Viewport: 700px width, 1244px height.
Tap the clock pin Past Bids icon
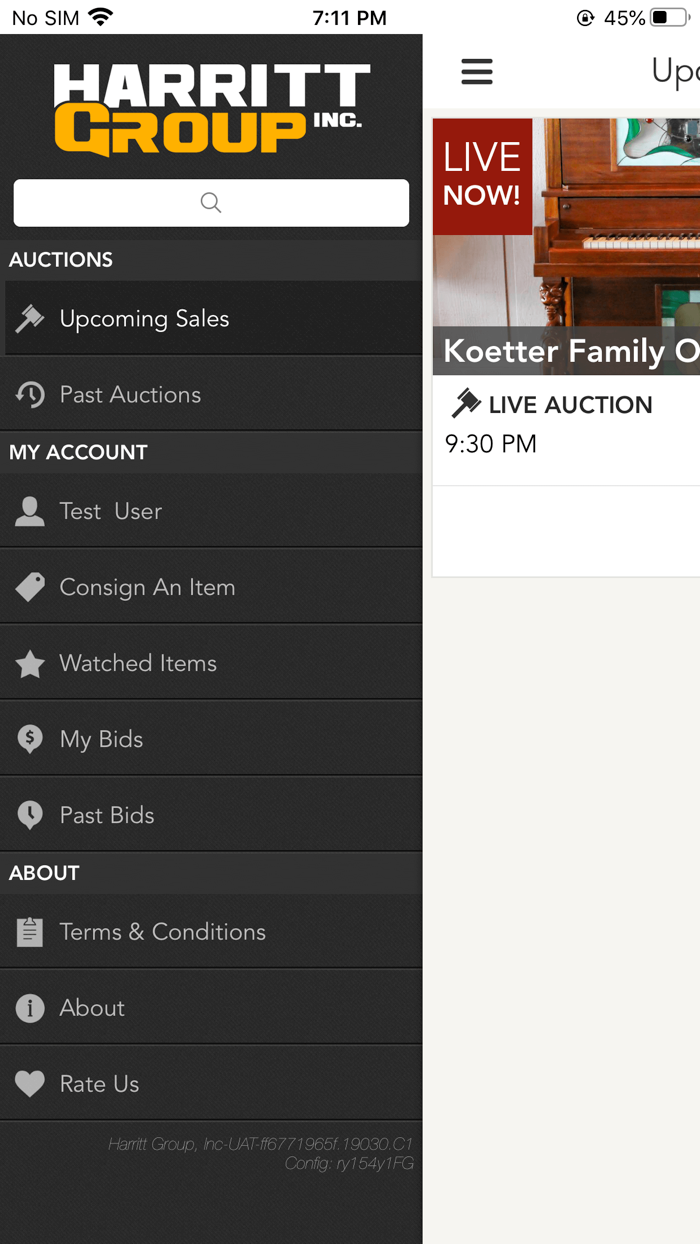30,815
